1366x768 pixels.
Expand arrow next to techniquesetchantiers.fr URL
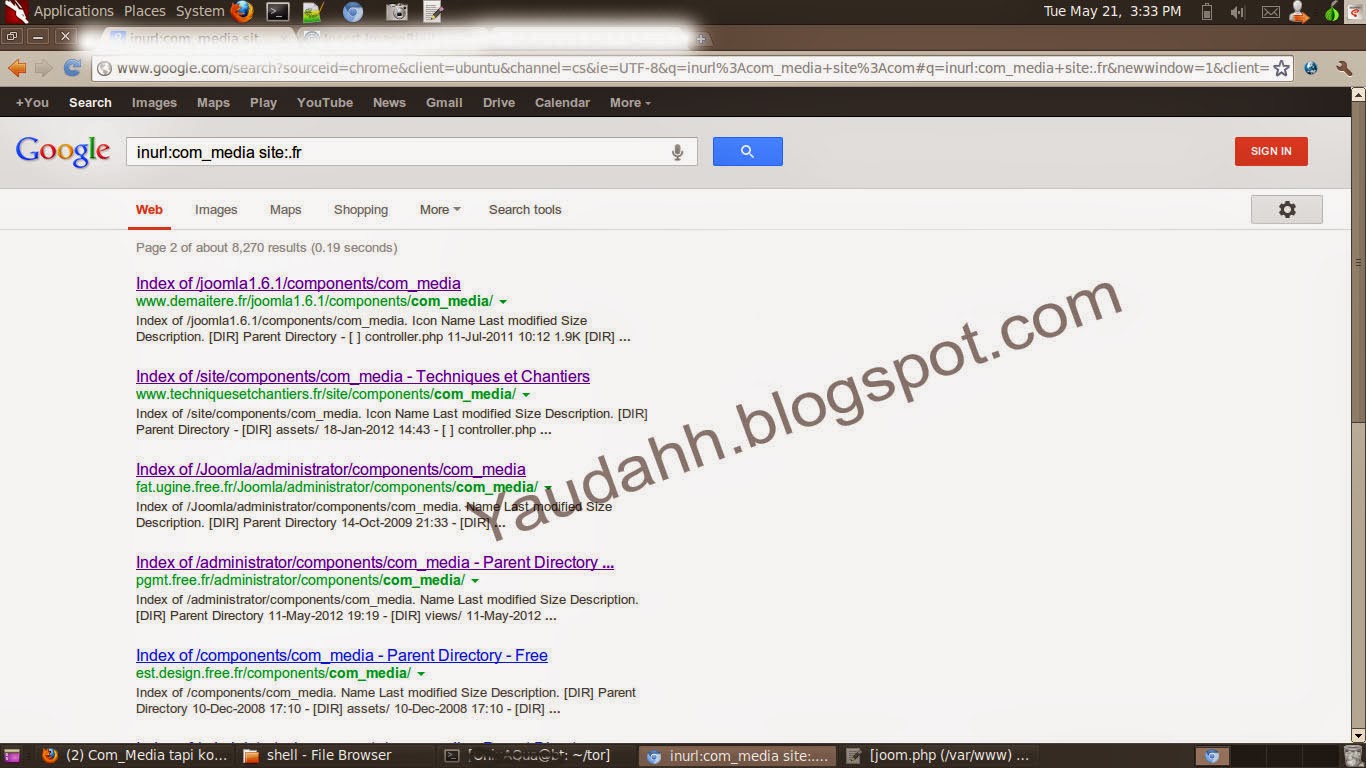(526, 395)
